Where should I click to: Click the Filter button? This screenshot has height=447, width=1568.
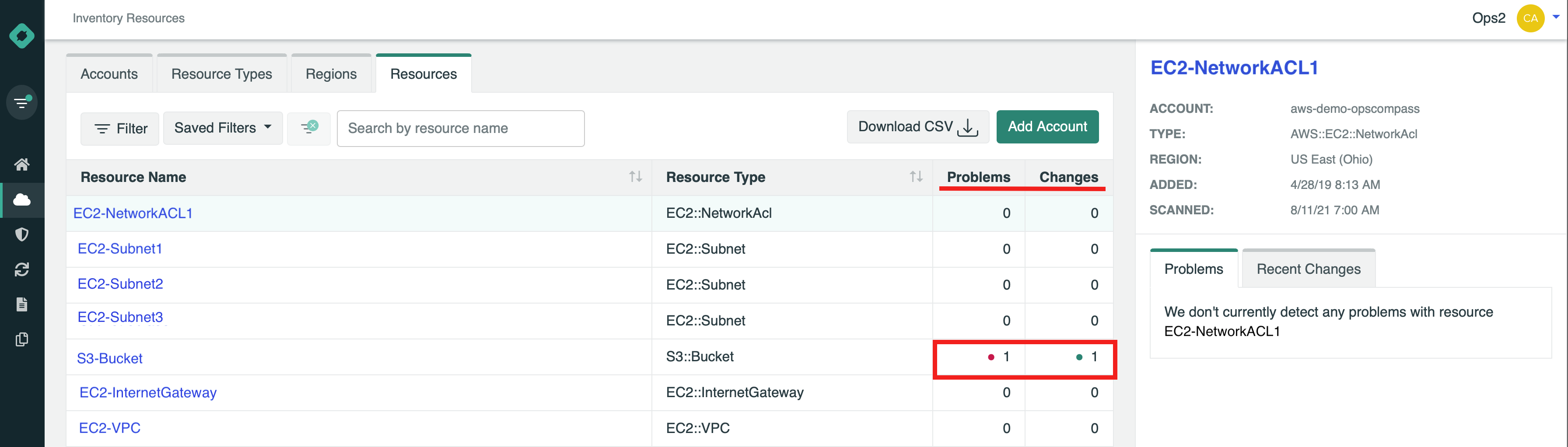[120, 128]
